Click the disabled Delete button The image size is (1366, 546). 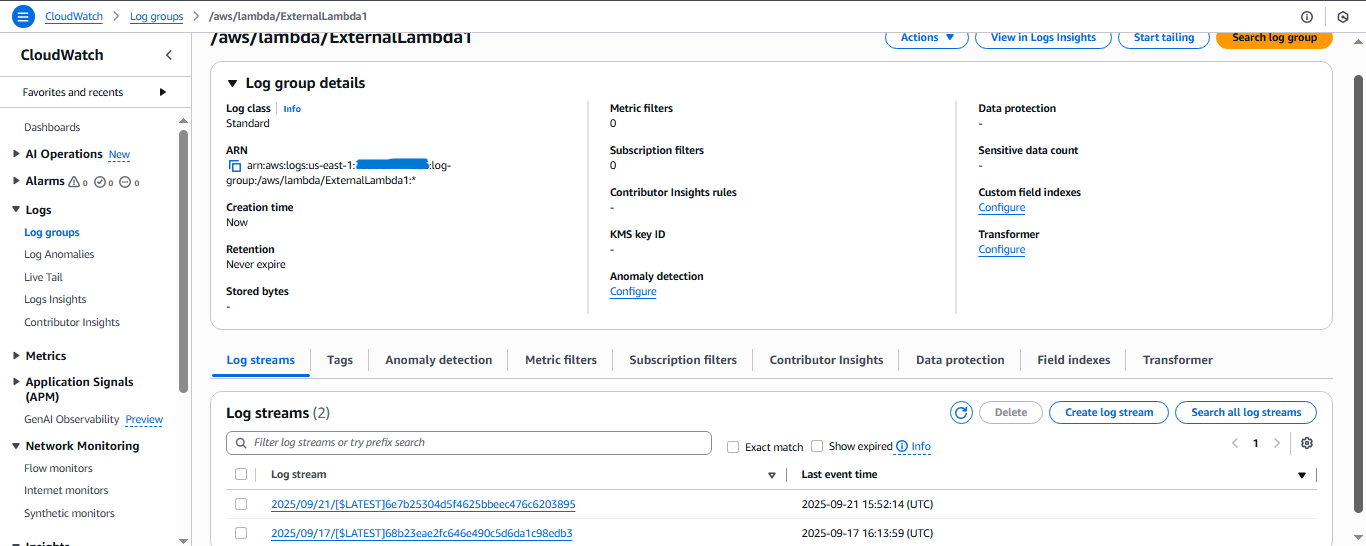tap(1011, 412)
